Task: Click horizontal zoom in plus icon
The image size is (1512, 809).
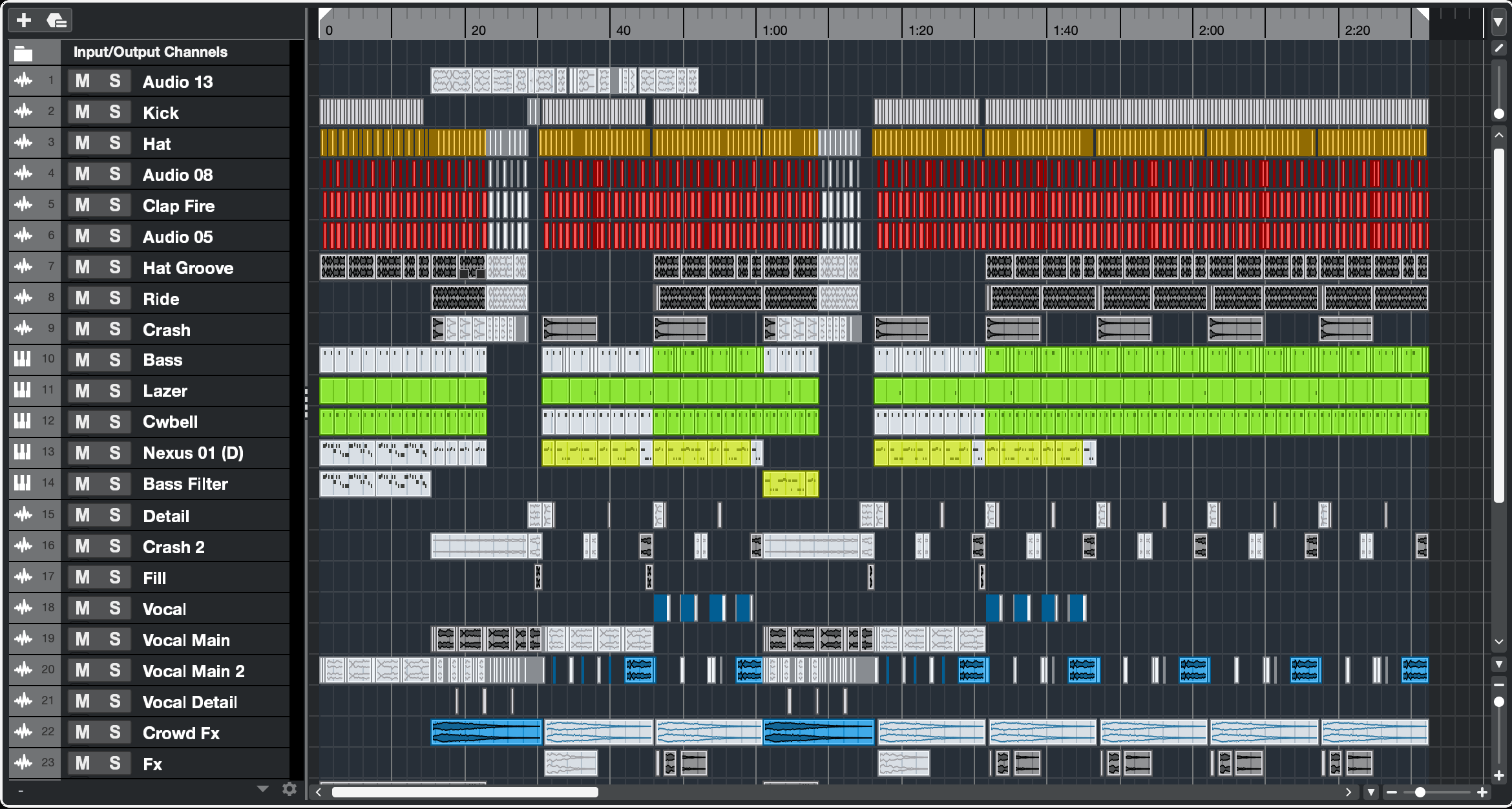Action: [1482, 792]
